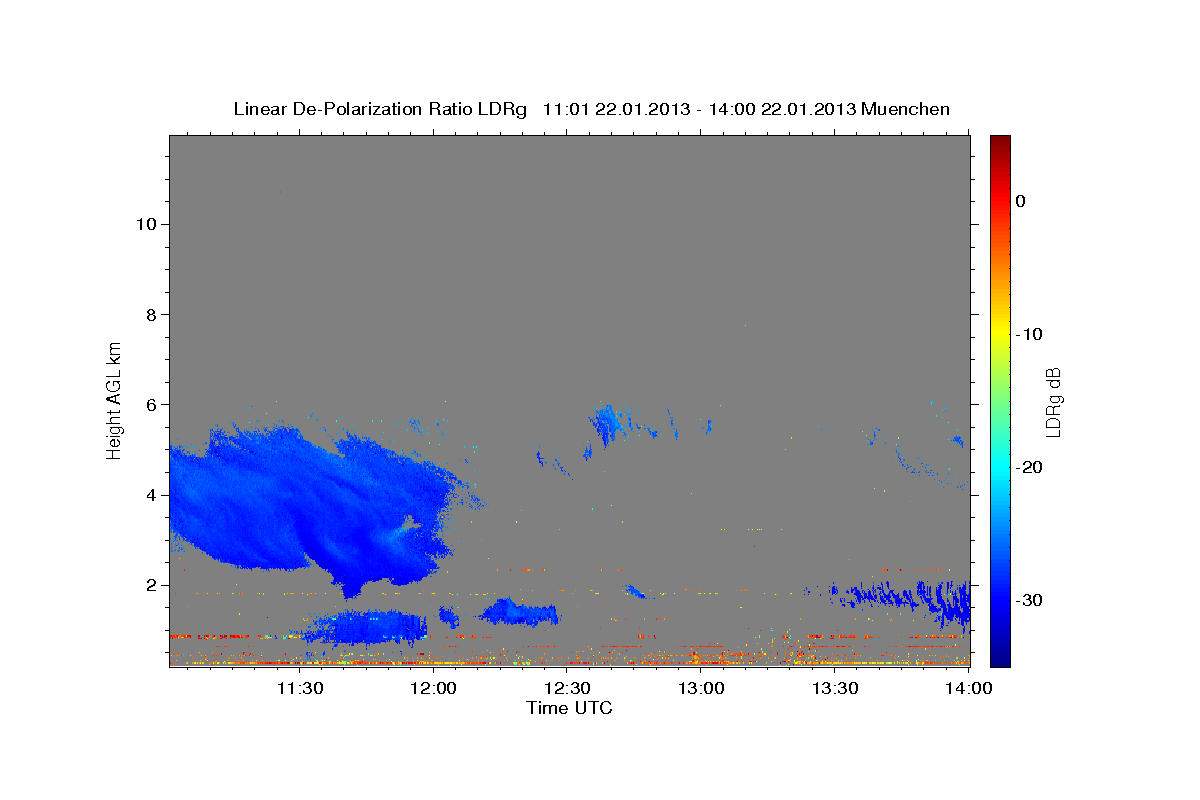
Task: Click the 'Time UTC' axis label
Action: pos(569,708)
